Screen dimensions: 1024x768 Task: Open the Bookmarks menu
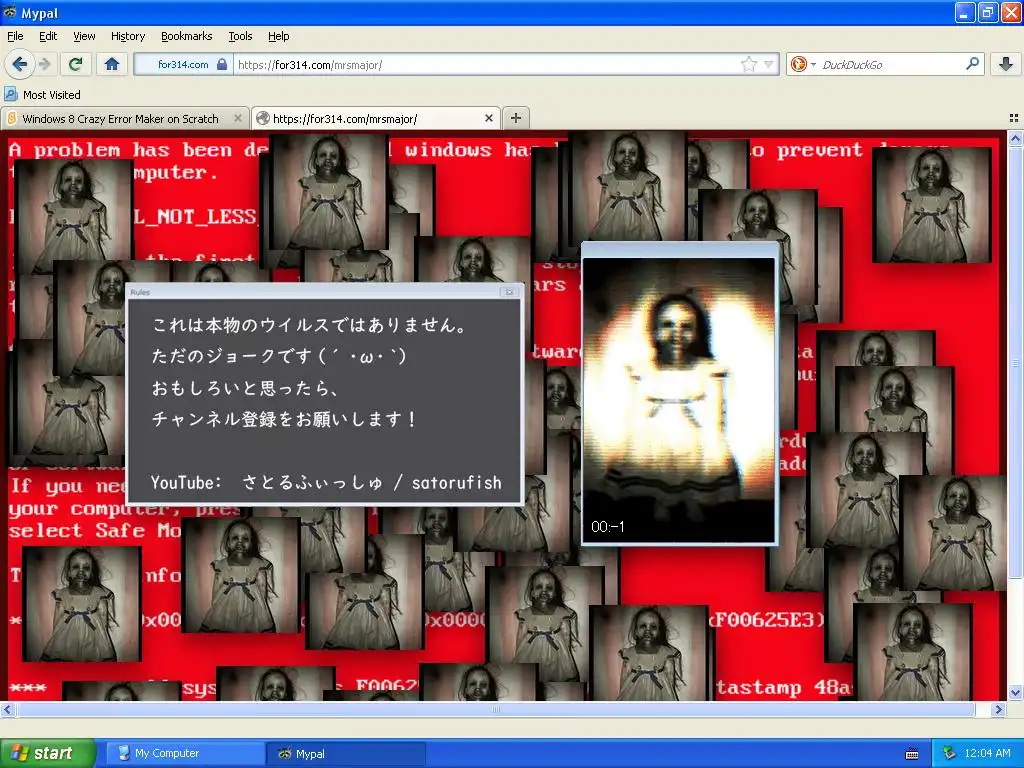187,36
